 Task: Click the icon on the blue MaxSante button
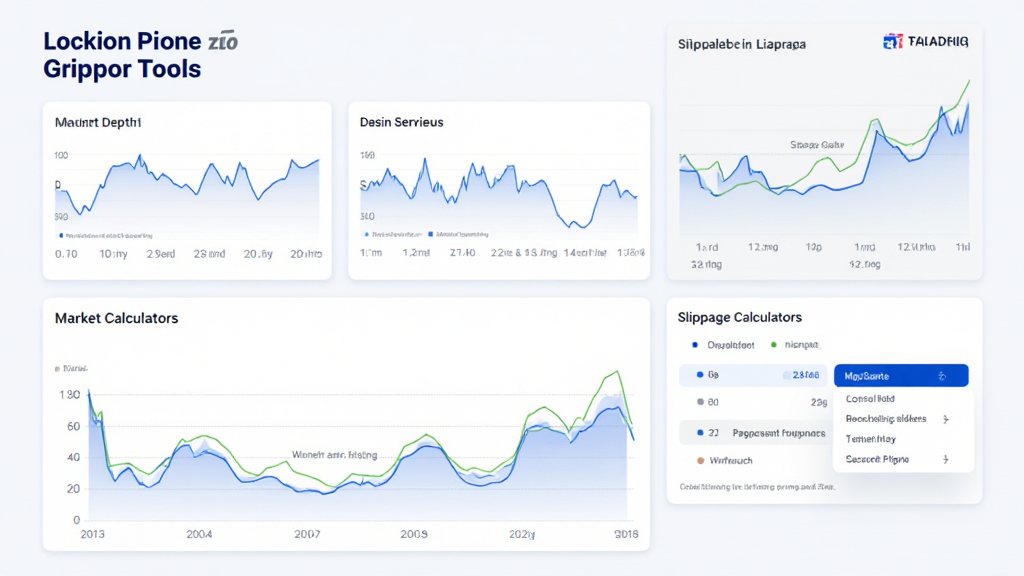click(940, 376)
